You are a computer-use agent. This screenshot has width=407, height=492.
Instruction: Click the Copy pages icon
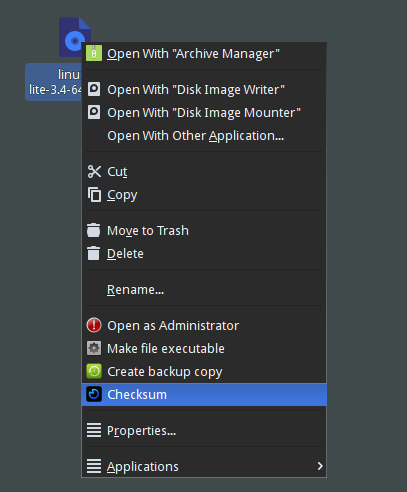click(94, 195)
